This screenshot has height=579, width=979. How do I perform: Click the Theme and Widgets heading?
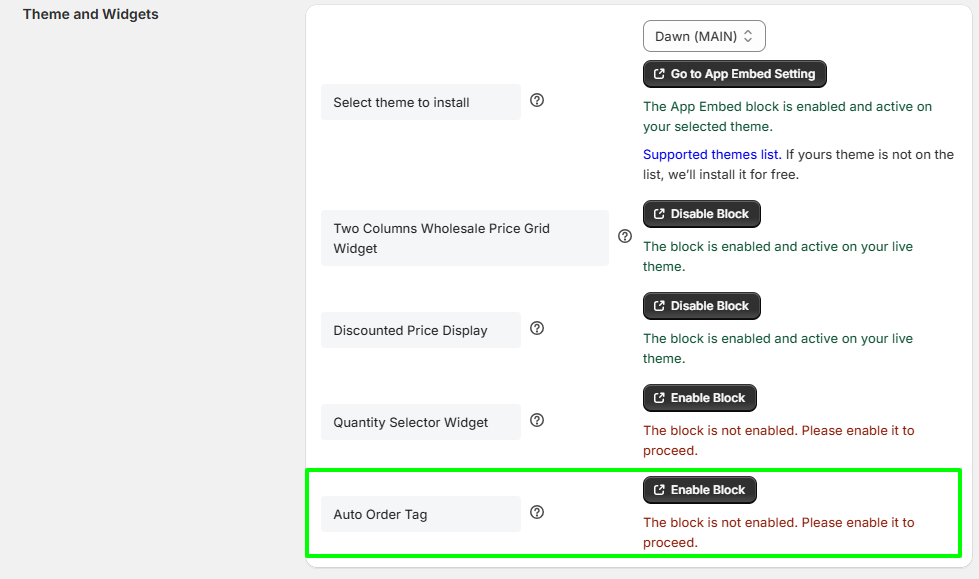[90, 14]
